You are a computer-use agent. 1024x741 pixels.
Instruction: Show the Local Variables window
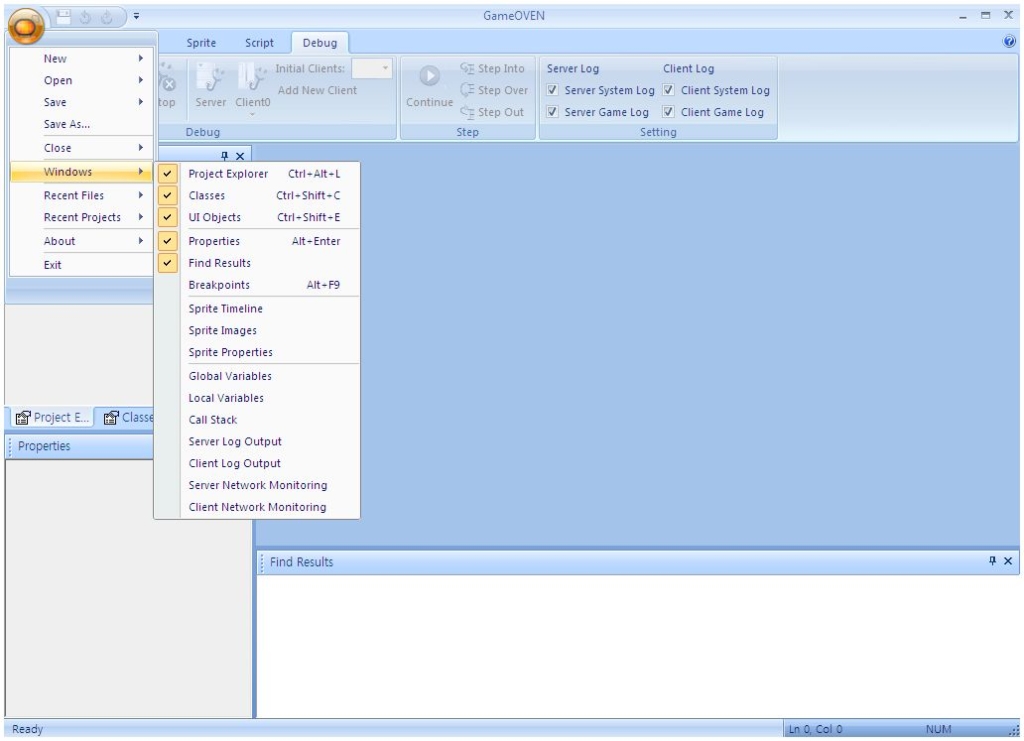coord(257,398)
